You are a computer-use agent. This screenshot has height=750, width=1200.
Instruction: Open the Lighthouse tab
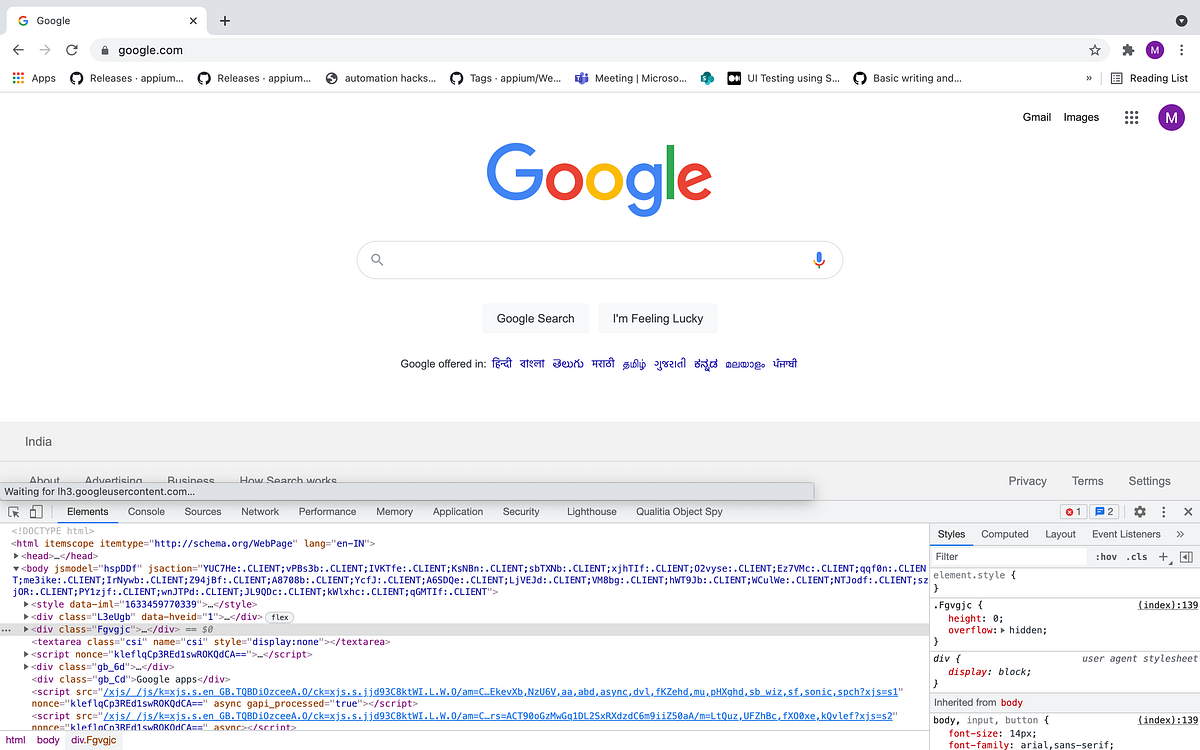click(592, 511)
